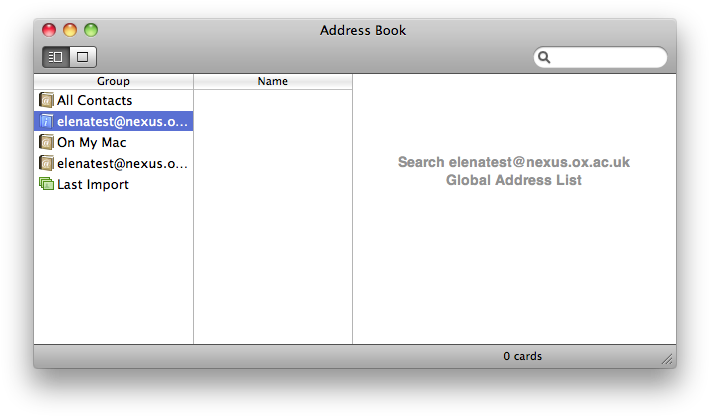Click the '0 cards' status text

point(522,356)
